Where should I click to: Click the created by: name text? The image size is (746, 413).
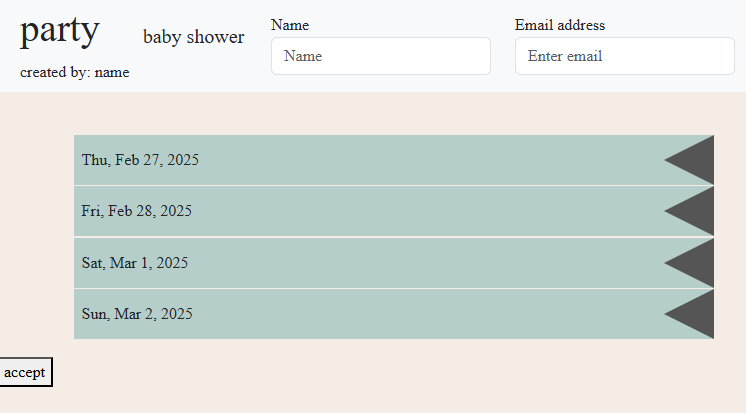tap(75, 72)
